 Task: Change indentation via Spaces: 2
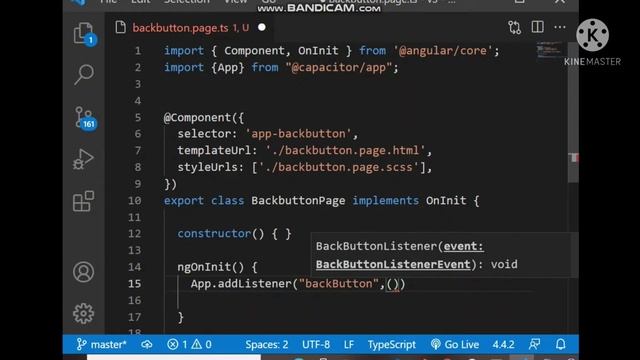point(267,344)
